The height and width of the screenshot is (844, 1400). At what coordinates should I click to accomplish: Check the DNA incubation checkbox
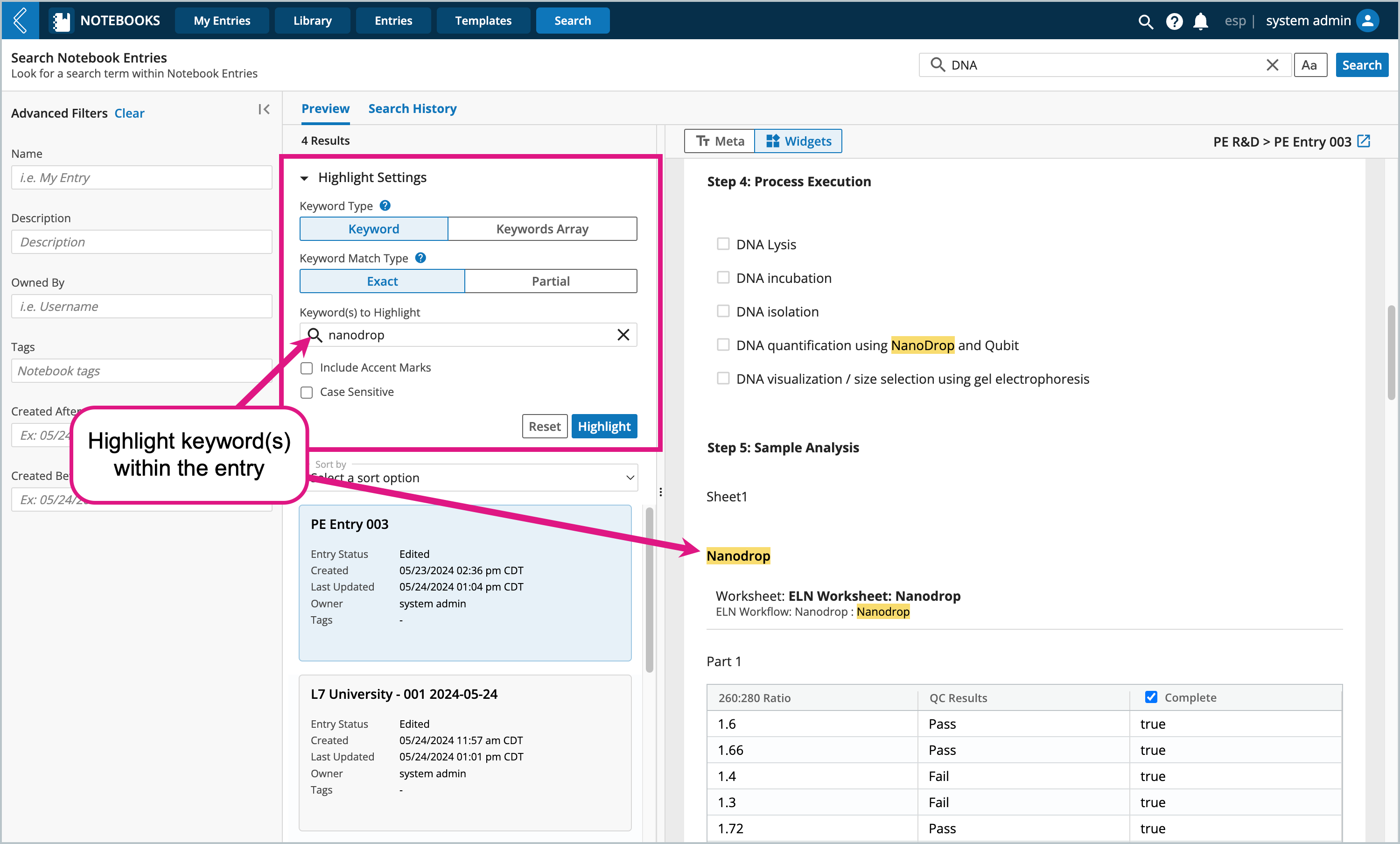click(723, 277)
